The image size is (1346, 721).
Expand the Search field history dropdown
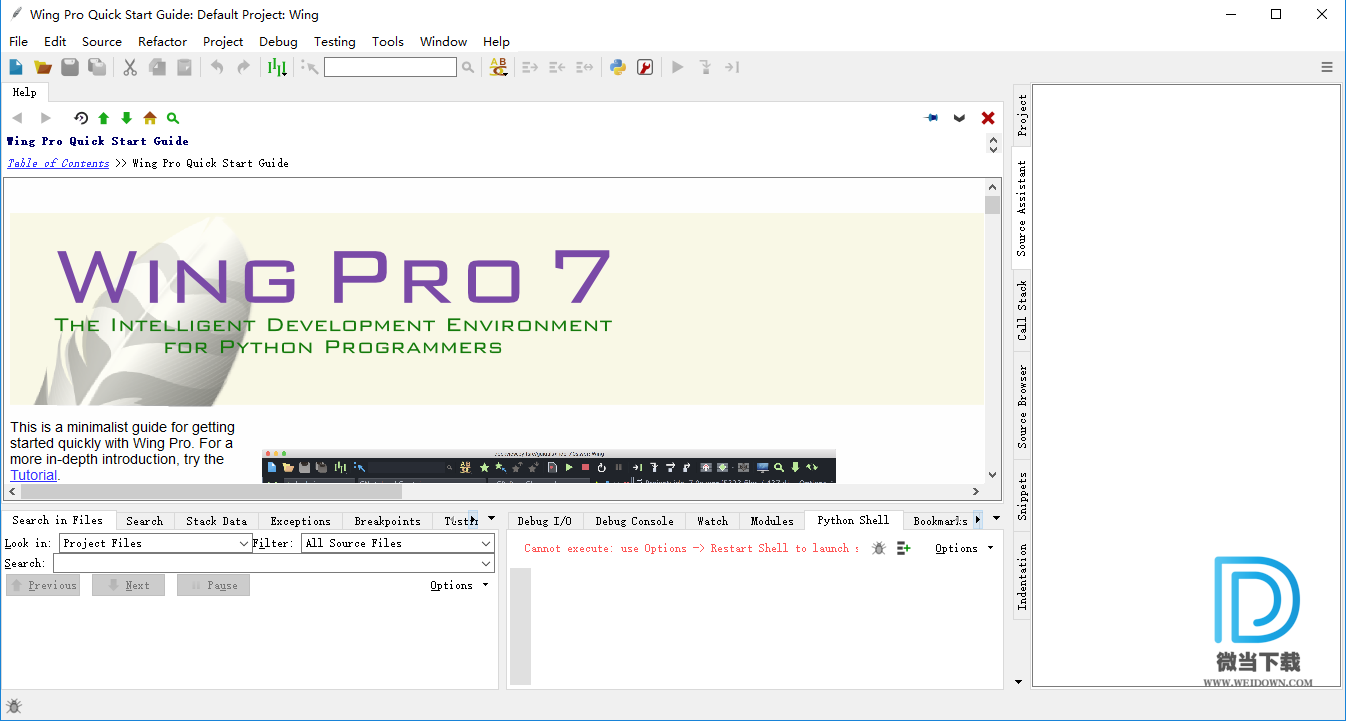pos(486,563)
